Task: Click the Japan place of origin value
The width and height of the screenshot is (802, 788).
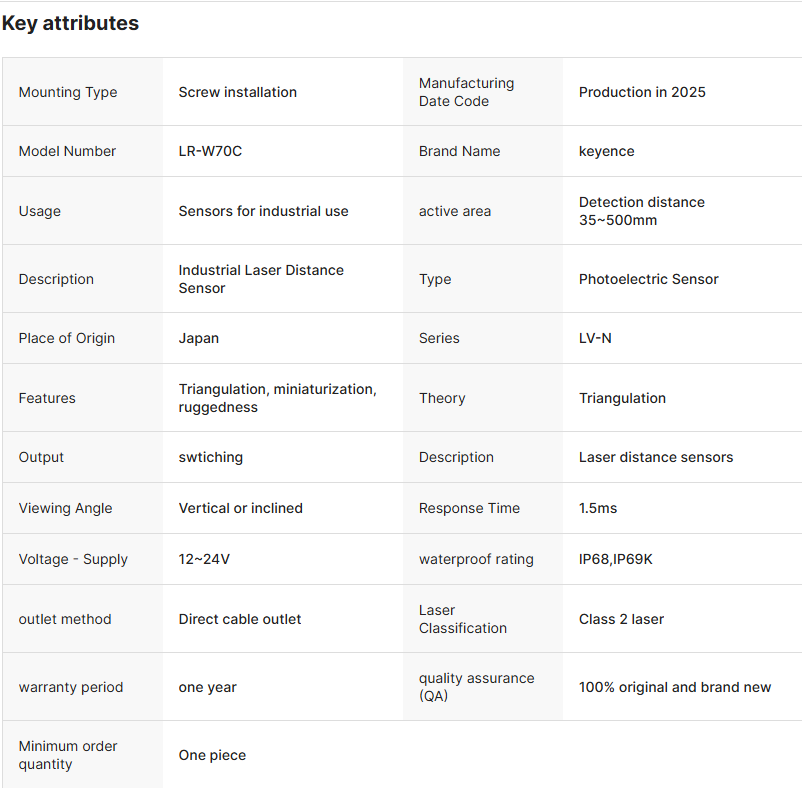Action: tap(199, 338)
